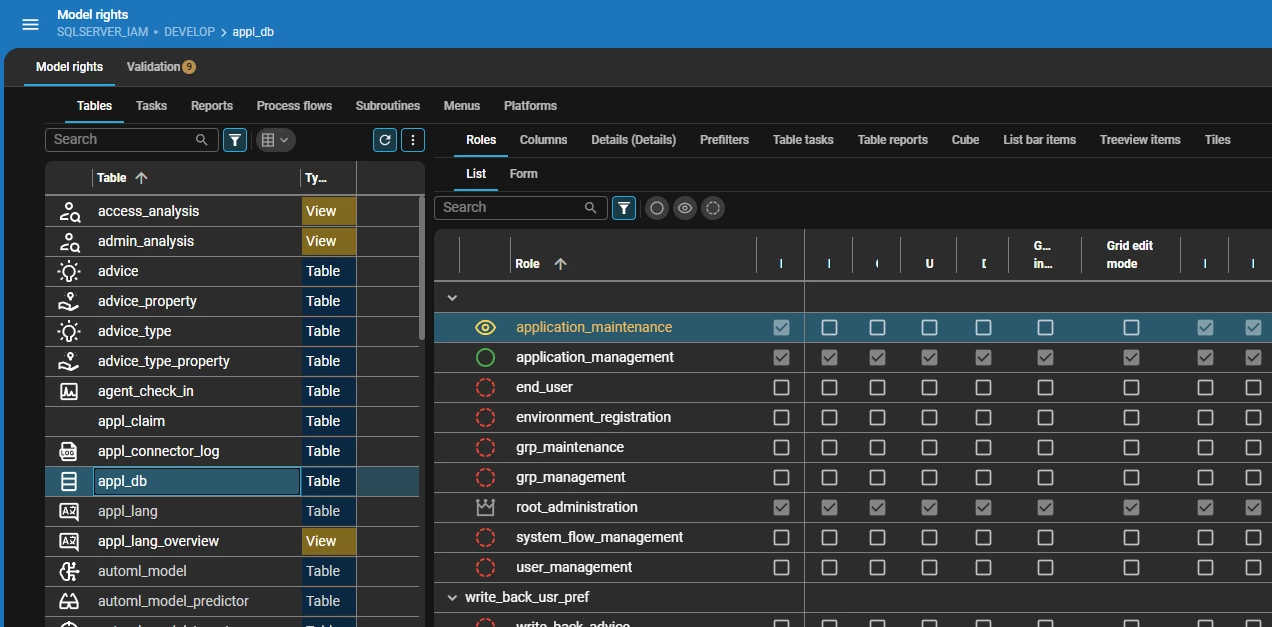Open the Reports tab
The width and height of the screenshot is (1272, 627).
(x=212, y=106)
